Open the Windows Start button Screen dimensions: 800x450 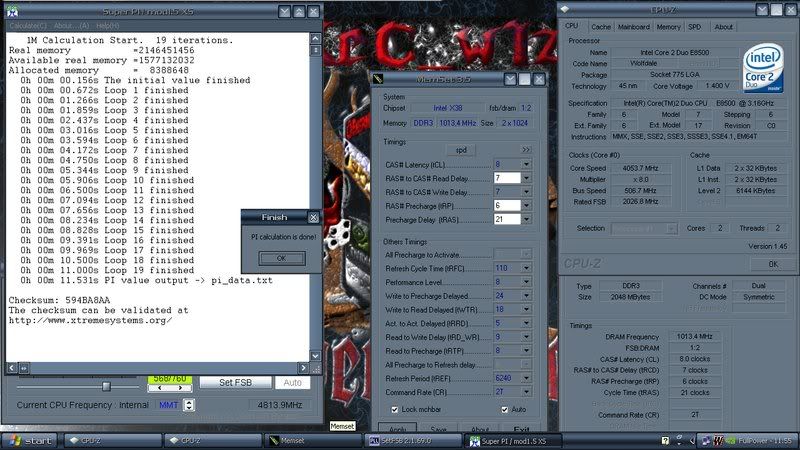(31, 440)
